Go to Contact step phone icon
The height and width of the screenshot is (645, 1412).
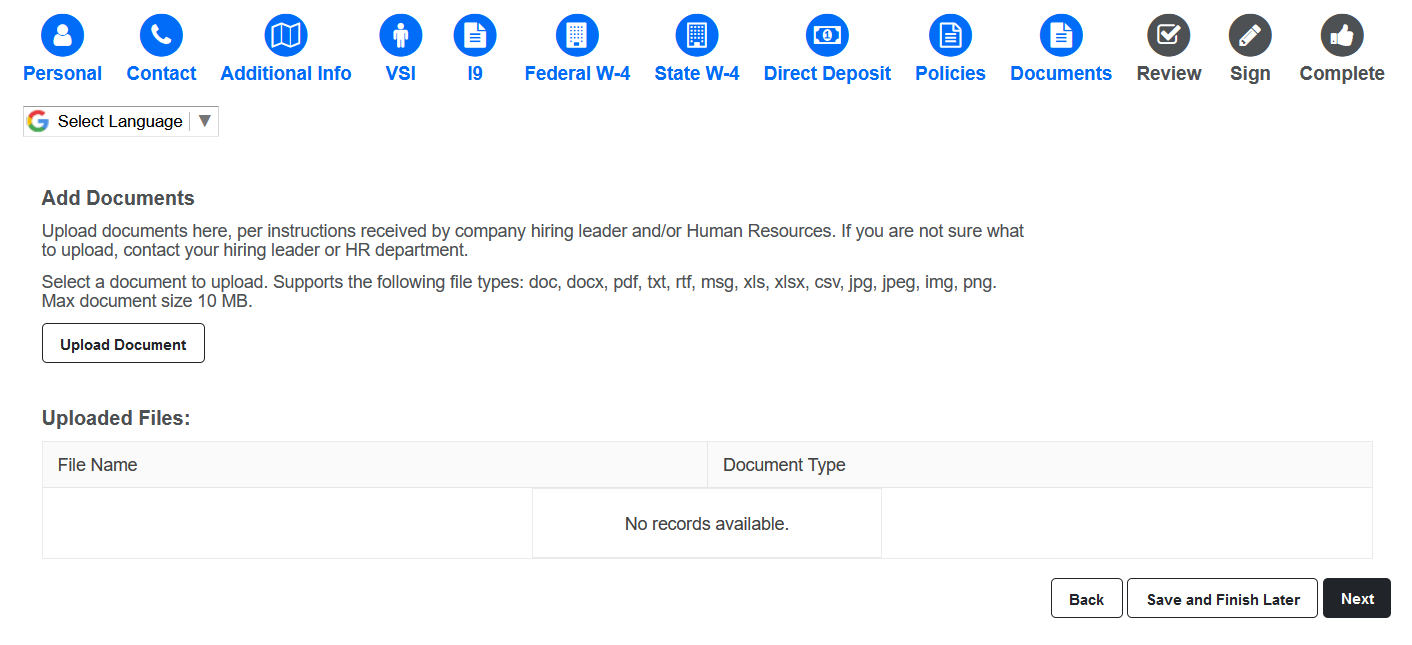pos(161,36)
